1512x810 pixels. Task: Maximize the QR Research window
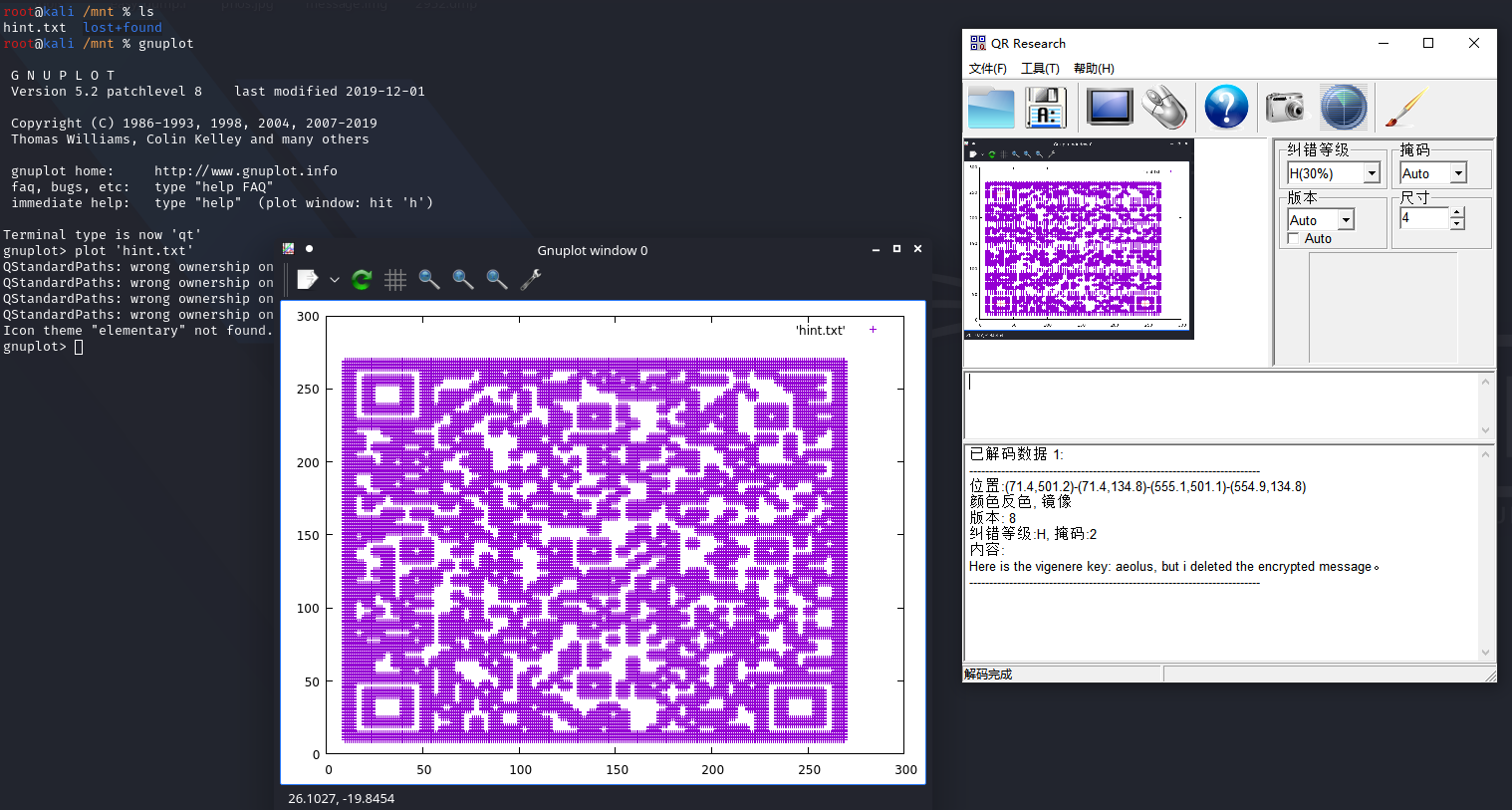click(1428, 43)
